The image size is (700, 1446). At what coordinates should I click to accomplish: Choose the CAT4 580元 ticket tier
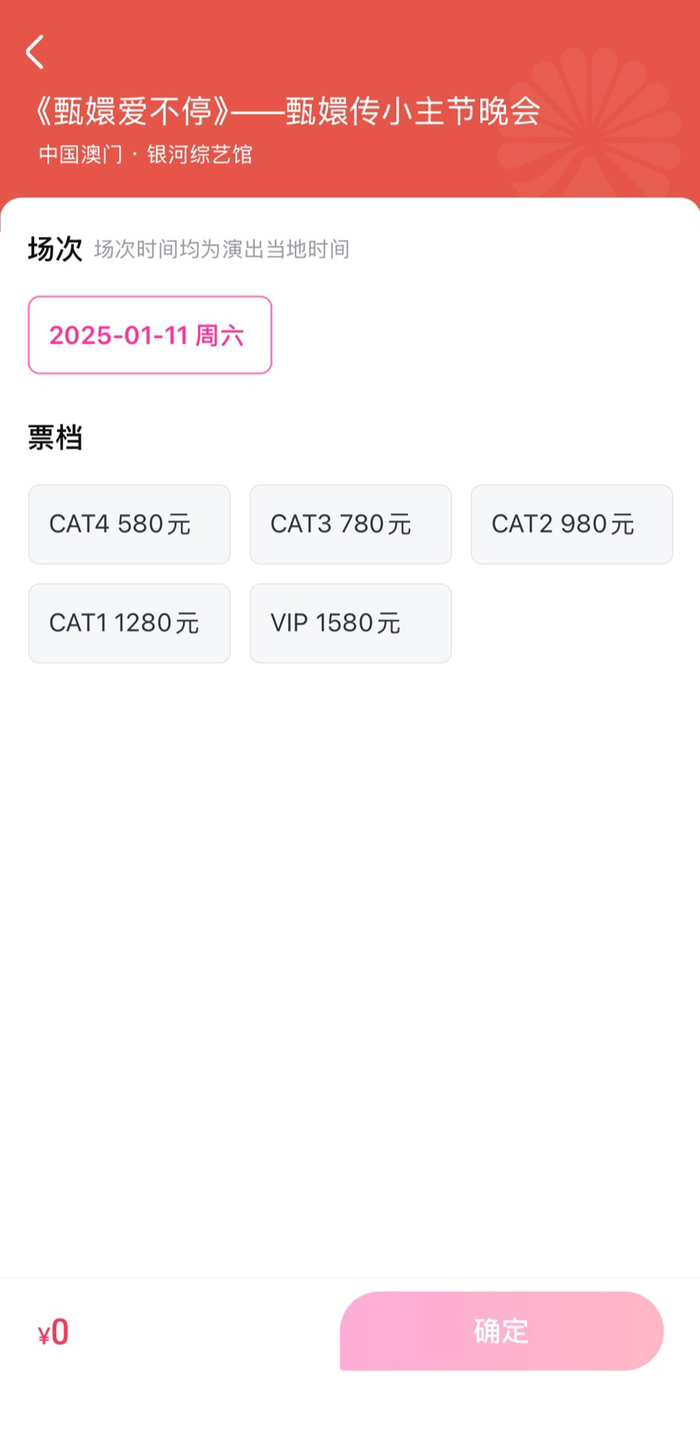coord(129,524)
